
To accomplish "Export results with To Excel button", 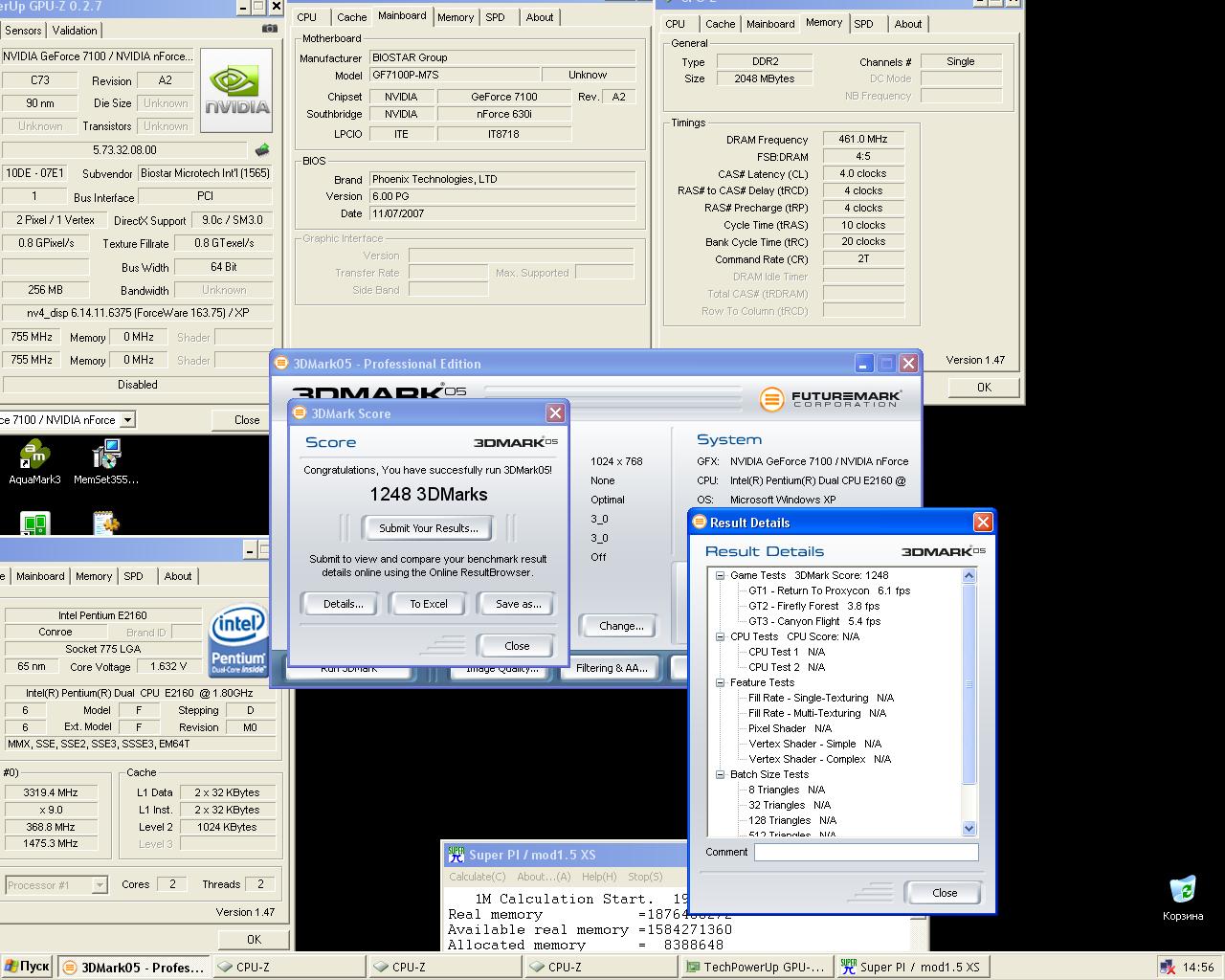I will [x=429, y=604].
